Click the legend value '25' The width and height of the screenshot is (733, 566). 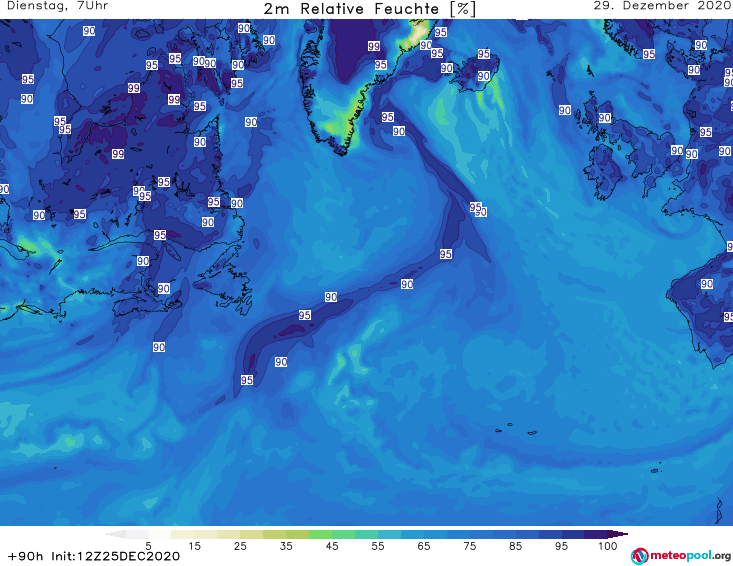(240, 546)
